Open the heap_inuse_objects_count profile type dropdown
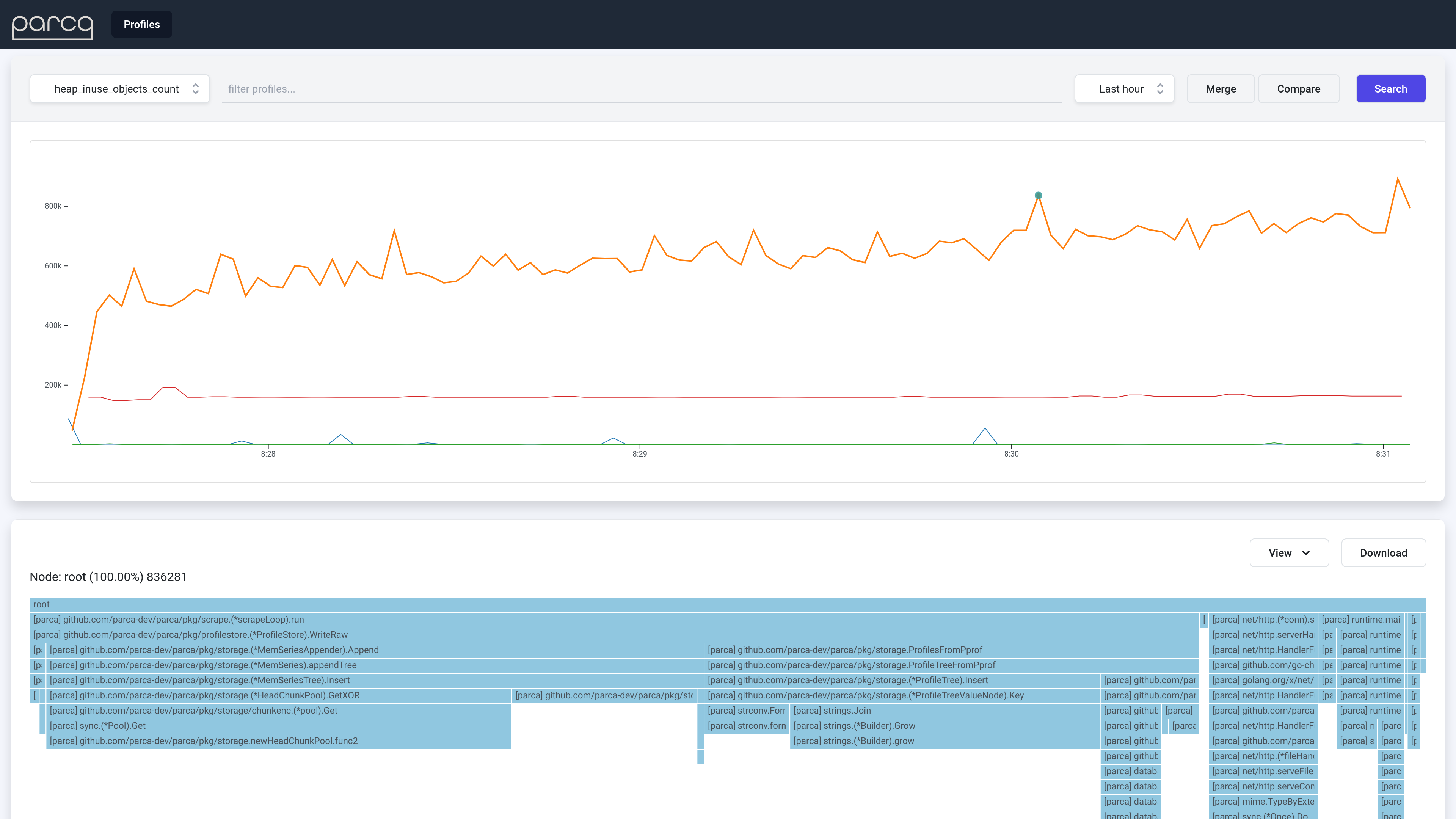 coord(119,89)
